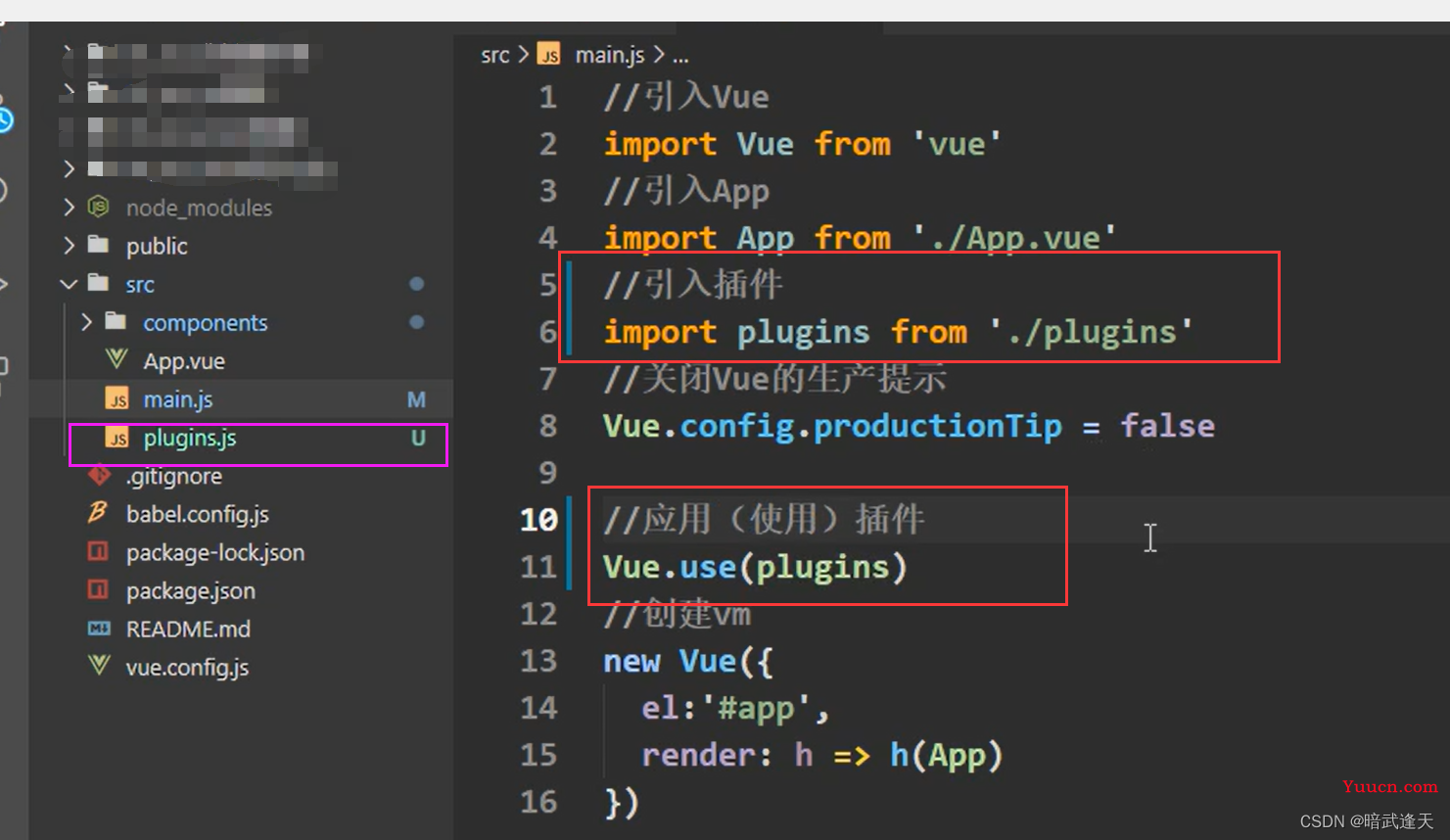Click the public folder icon

[98, 244]
